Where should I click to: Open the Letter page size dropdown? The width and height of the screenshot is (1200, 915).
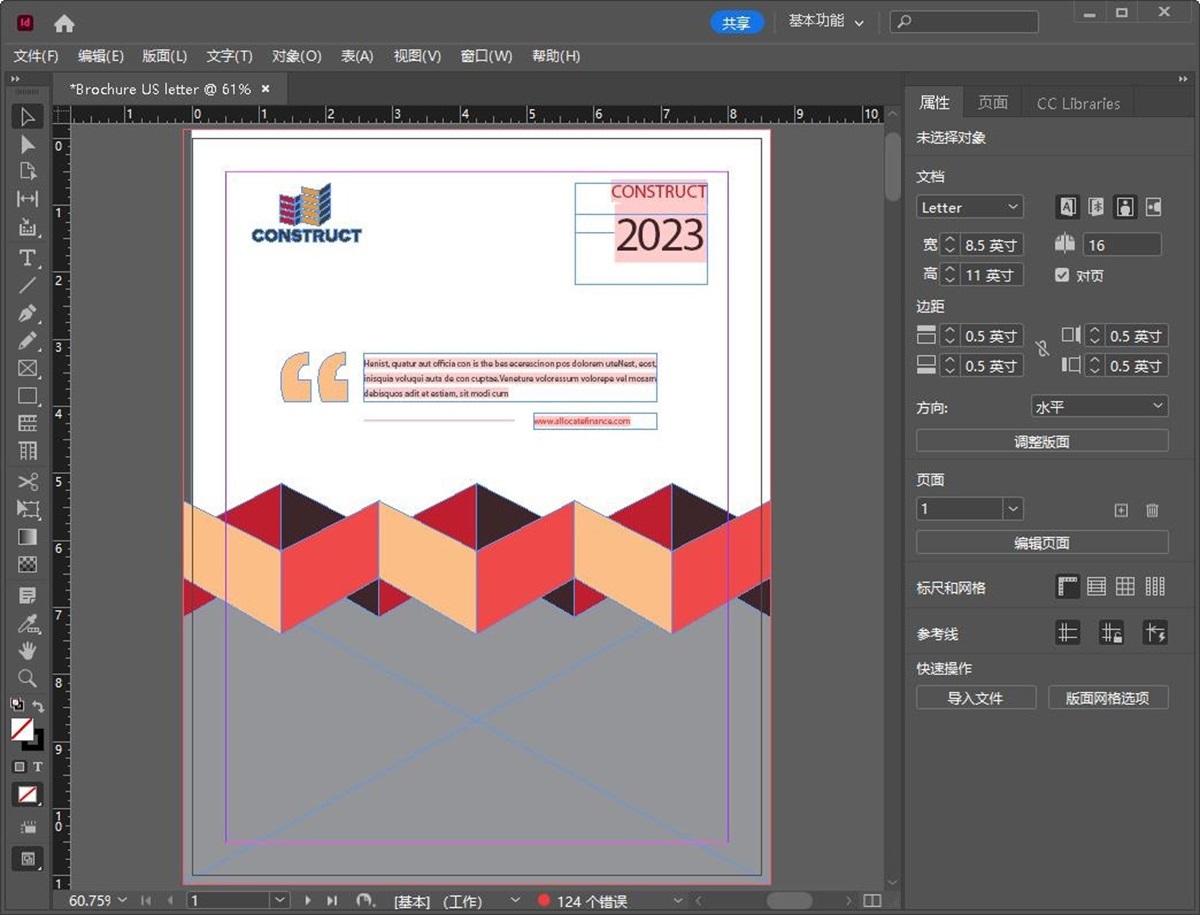[969, 207]
